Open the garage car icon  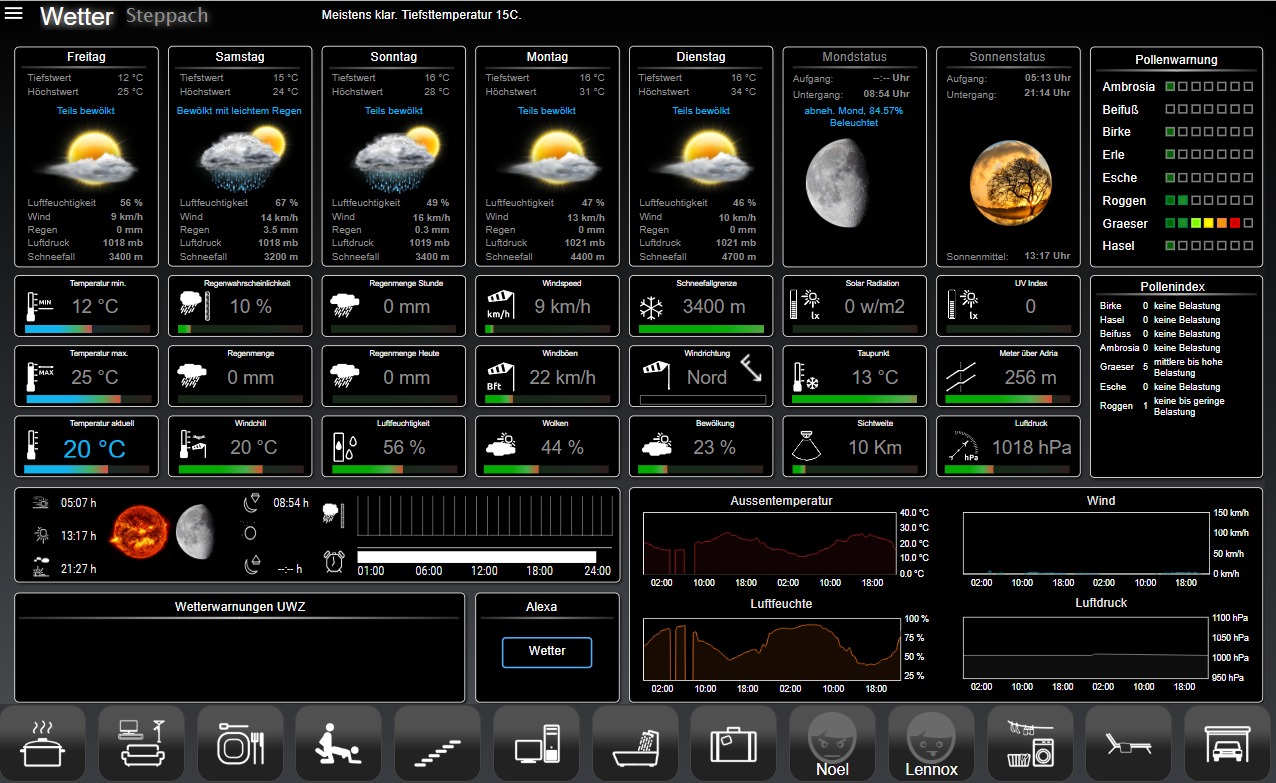(1227, 743)
